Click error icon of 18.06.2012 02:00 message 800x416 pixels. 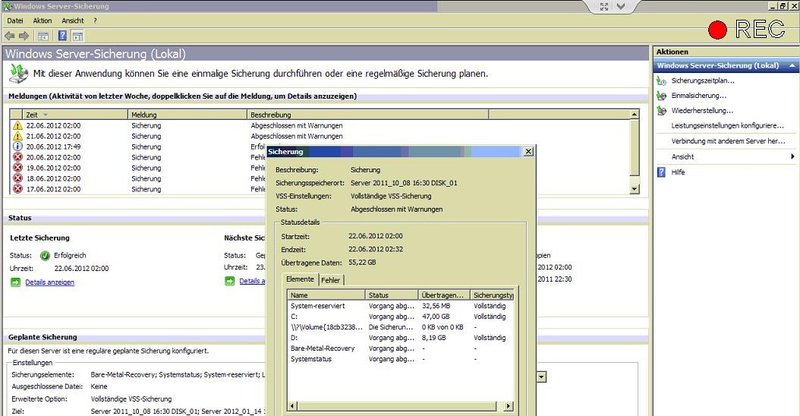click(x=18, y=178)
